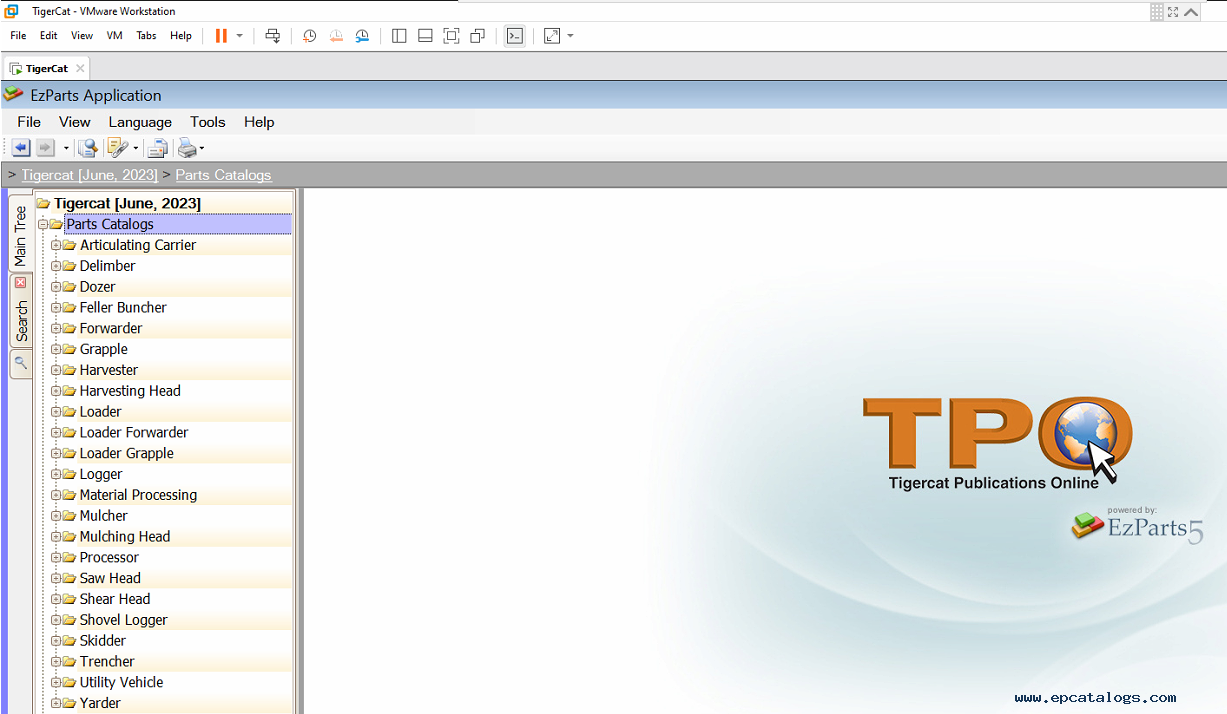Select Material Processing in the tree
The height and width of the screenshot is (714, 1227).
point(138,495)
